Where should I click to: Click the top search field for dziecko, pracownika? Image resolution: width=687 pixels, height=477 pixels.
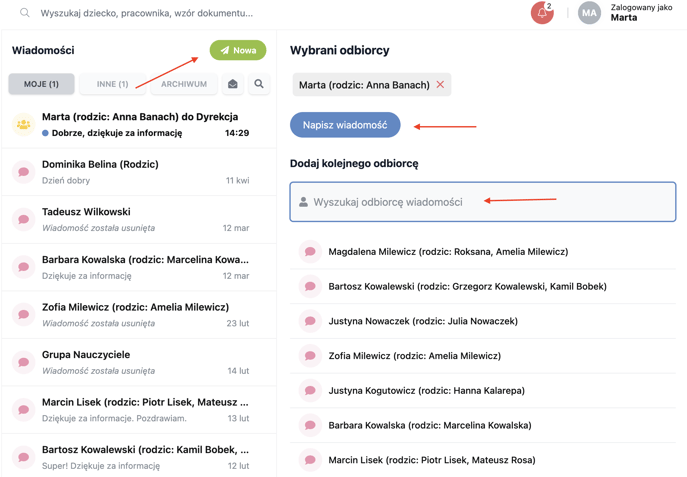(147, 13)
